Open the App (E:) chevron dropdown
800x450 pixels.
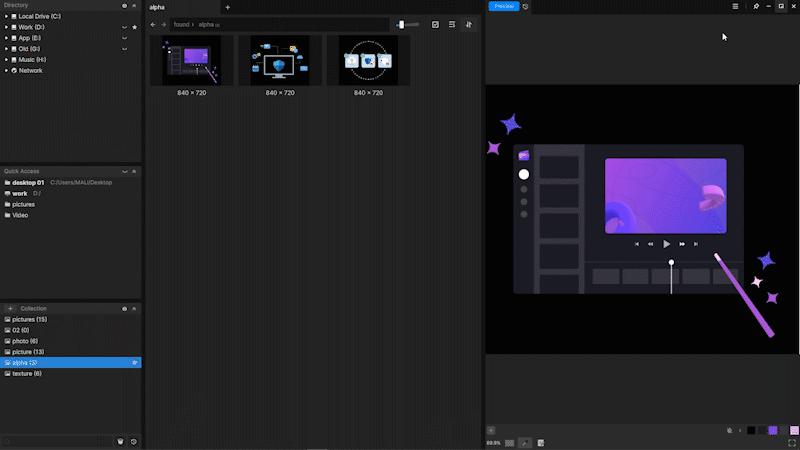(124, 38)
